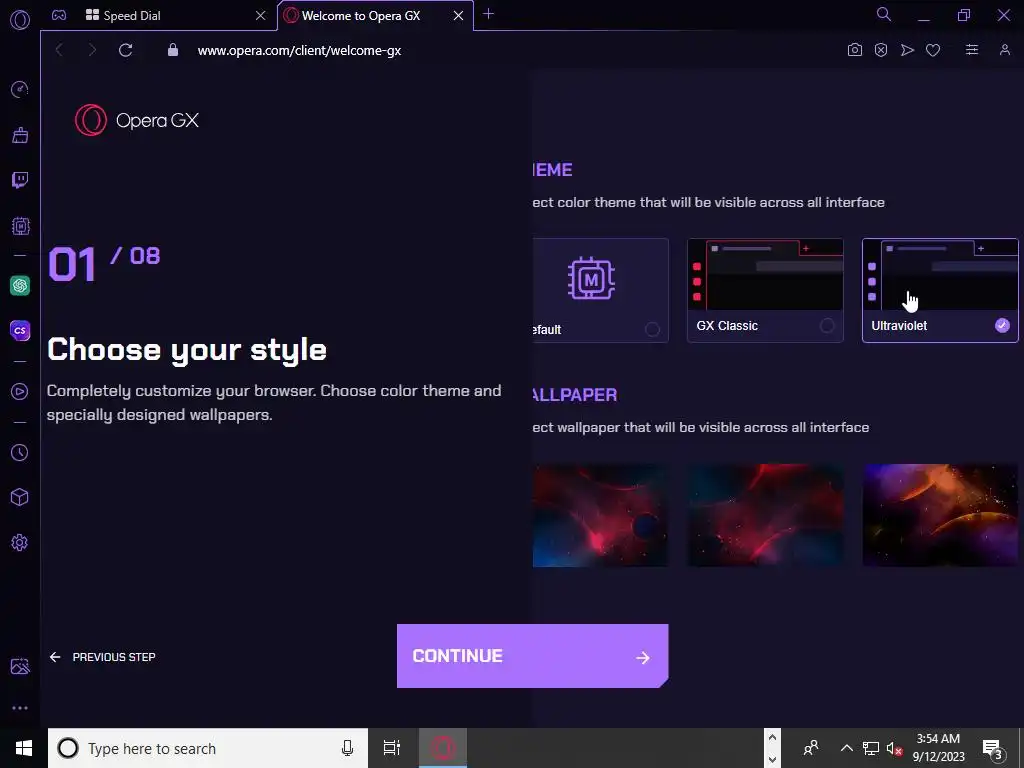The width and height of the screenshot is (1024, 768).
Task: Open Settings gear icon in sidebar
Action: coord(20,542)
